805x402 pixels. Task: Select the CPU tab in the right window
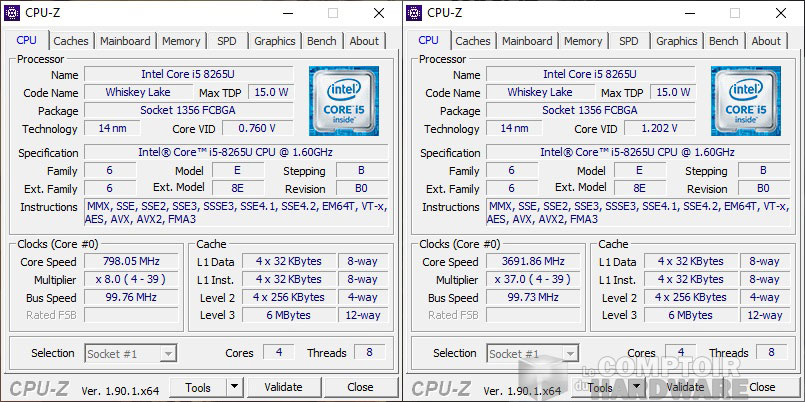click(x=429, y=40)
